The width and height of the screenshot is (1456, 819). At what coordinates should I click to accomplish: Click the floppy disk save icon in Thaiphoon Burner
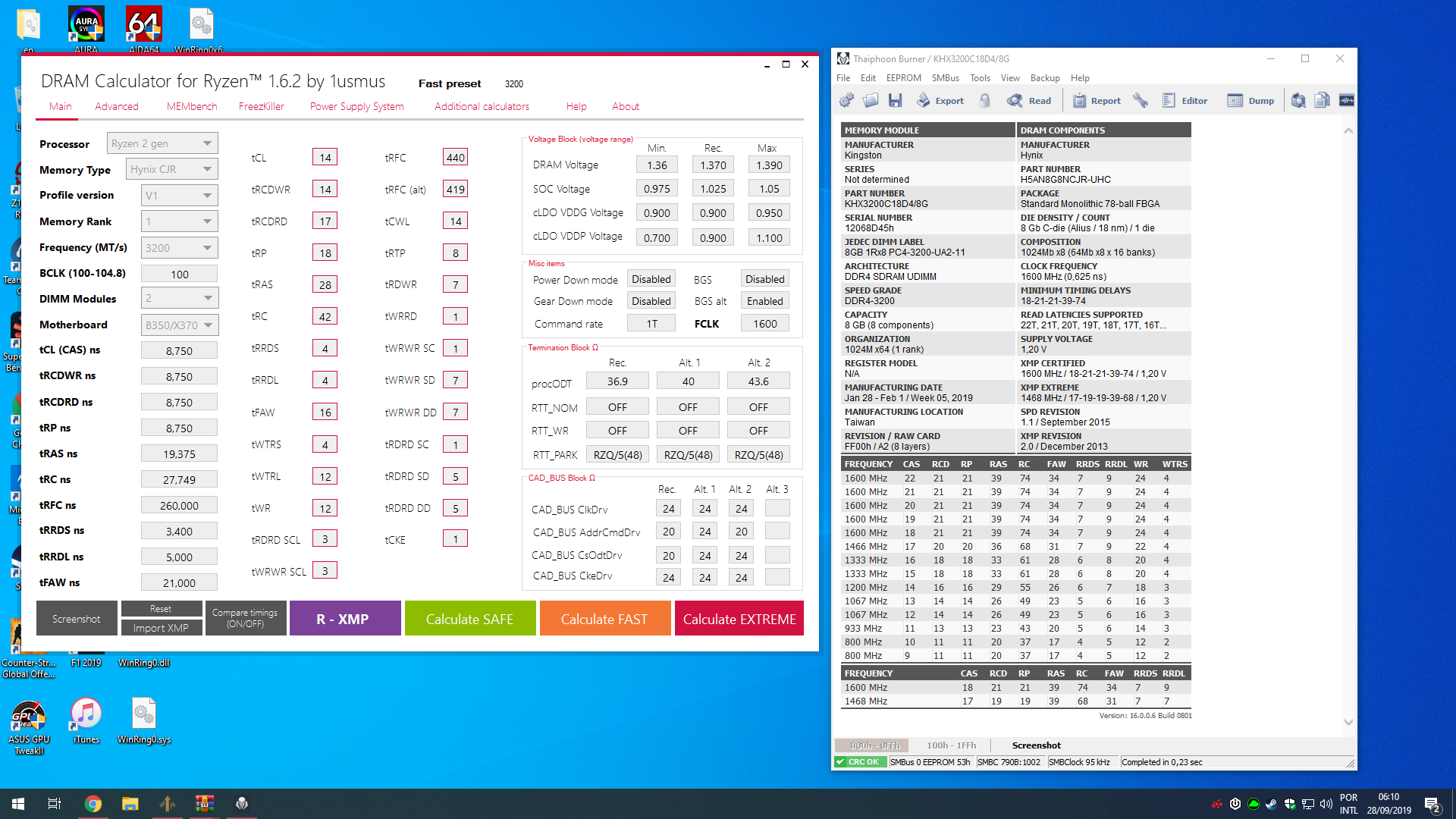[x=895, y=100]
